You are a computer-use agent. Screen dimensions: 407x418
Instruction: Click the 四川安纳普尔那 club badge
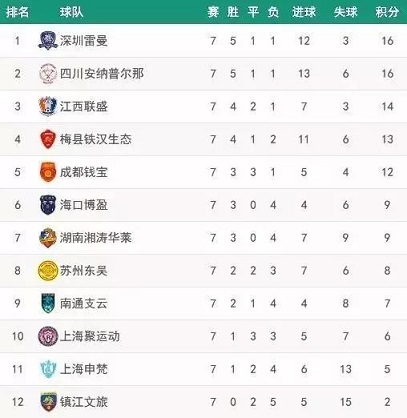(x=48, y=73)
